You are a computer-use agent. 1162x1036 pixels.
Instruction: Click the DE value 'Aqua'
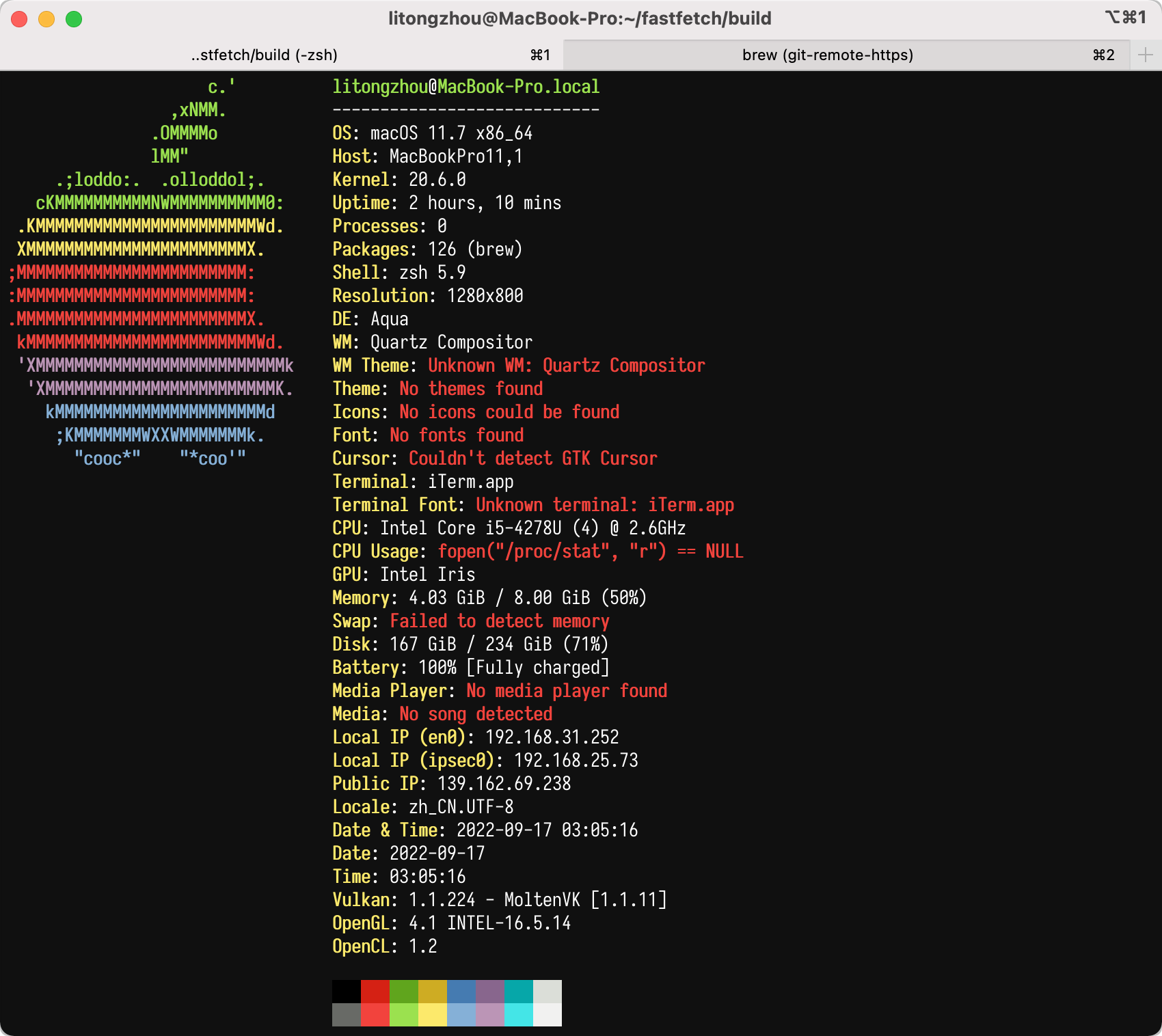[390, 319]
